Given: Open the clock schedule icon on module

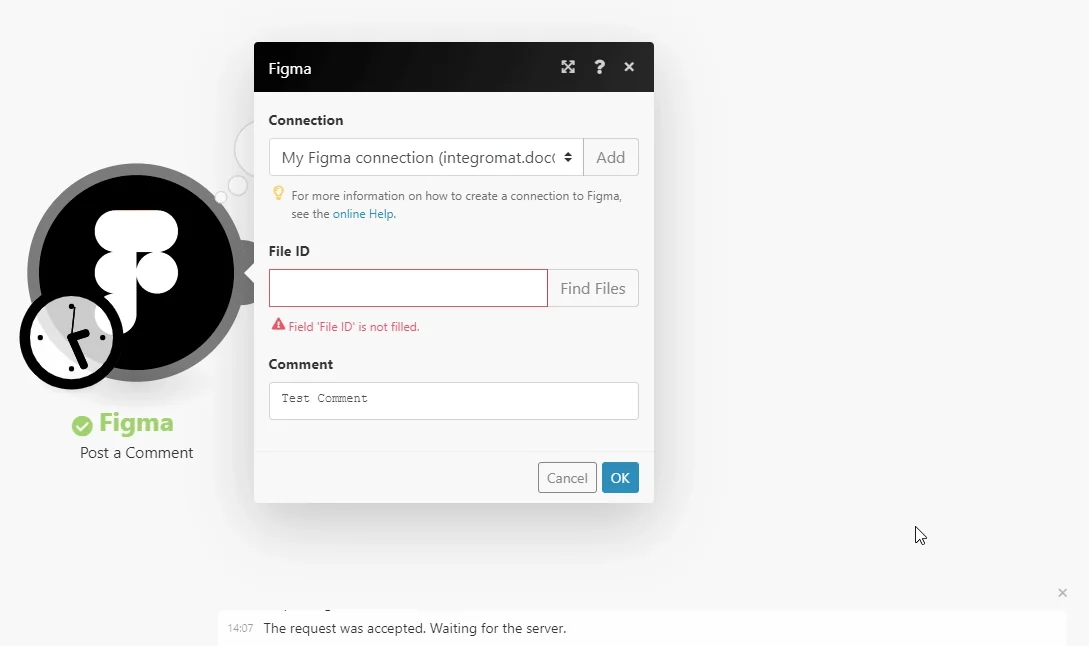Looking at the screenshot, I should click(x=72, y=338).
